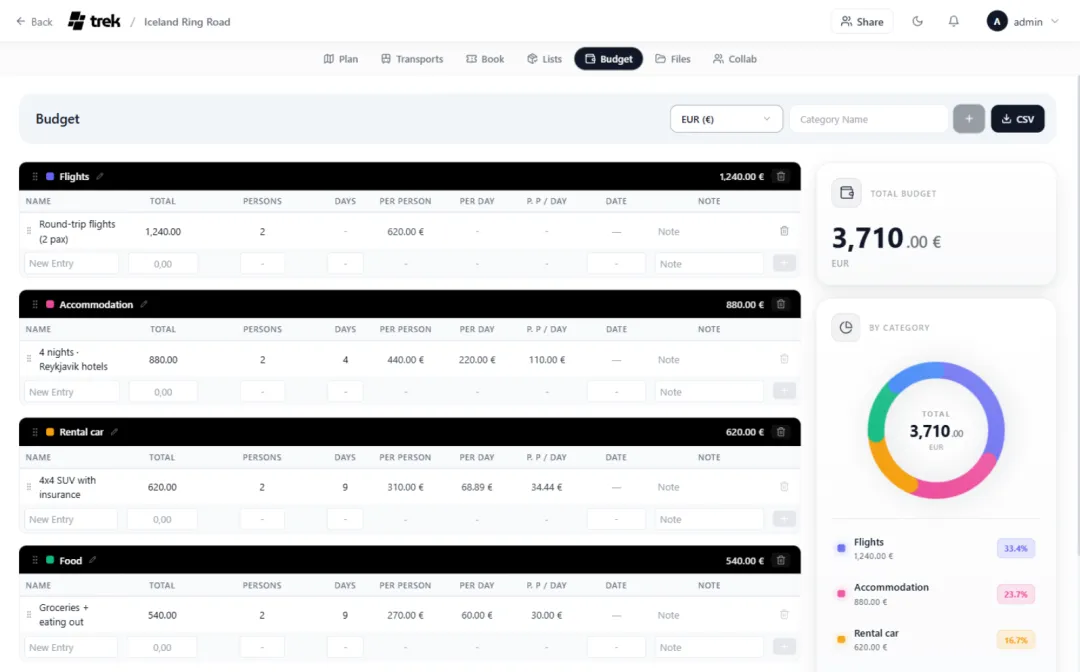1080x672 pixels.
Task: Expand the admin user menu chevron
Action: click(x=1055, y=21)
